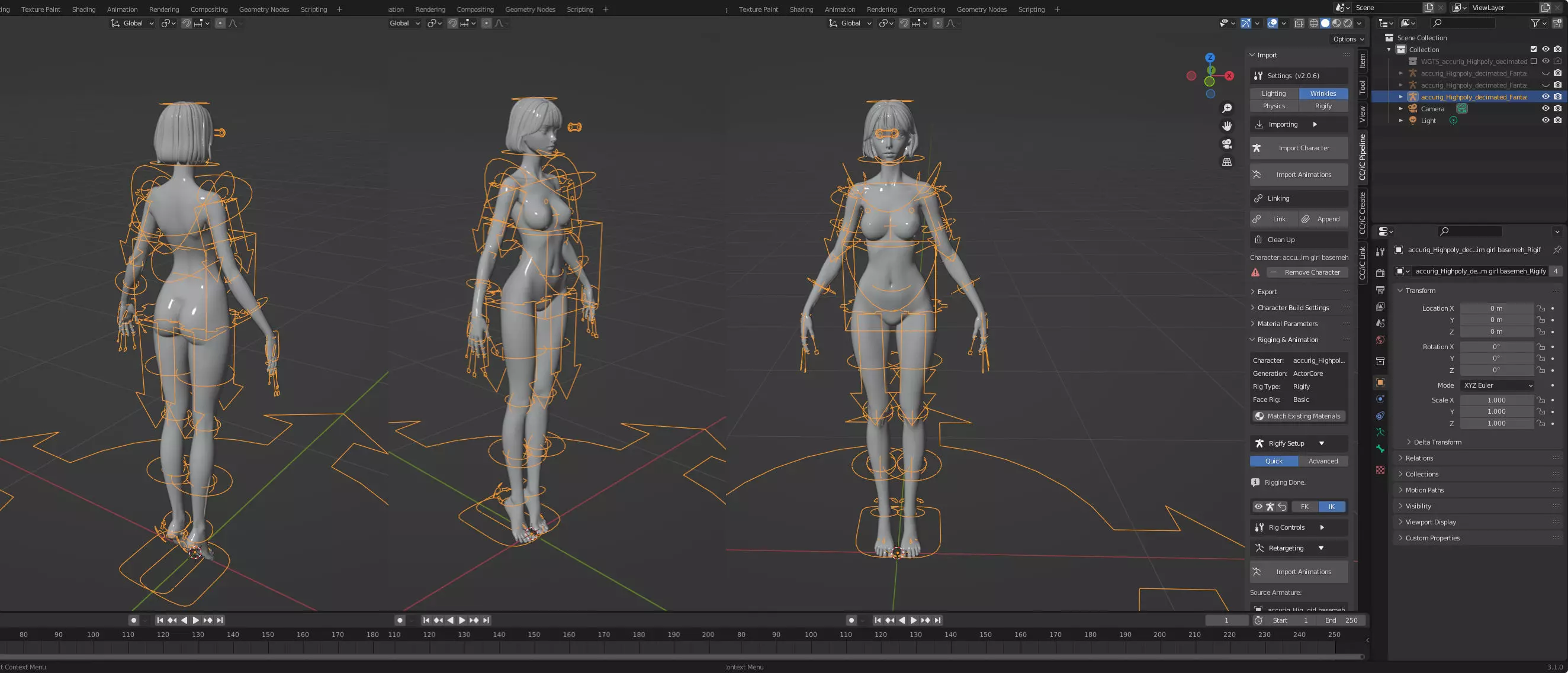Select rendered viewport shading icon
Viewport: 1568px width, 673px height.
1348,23
